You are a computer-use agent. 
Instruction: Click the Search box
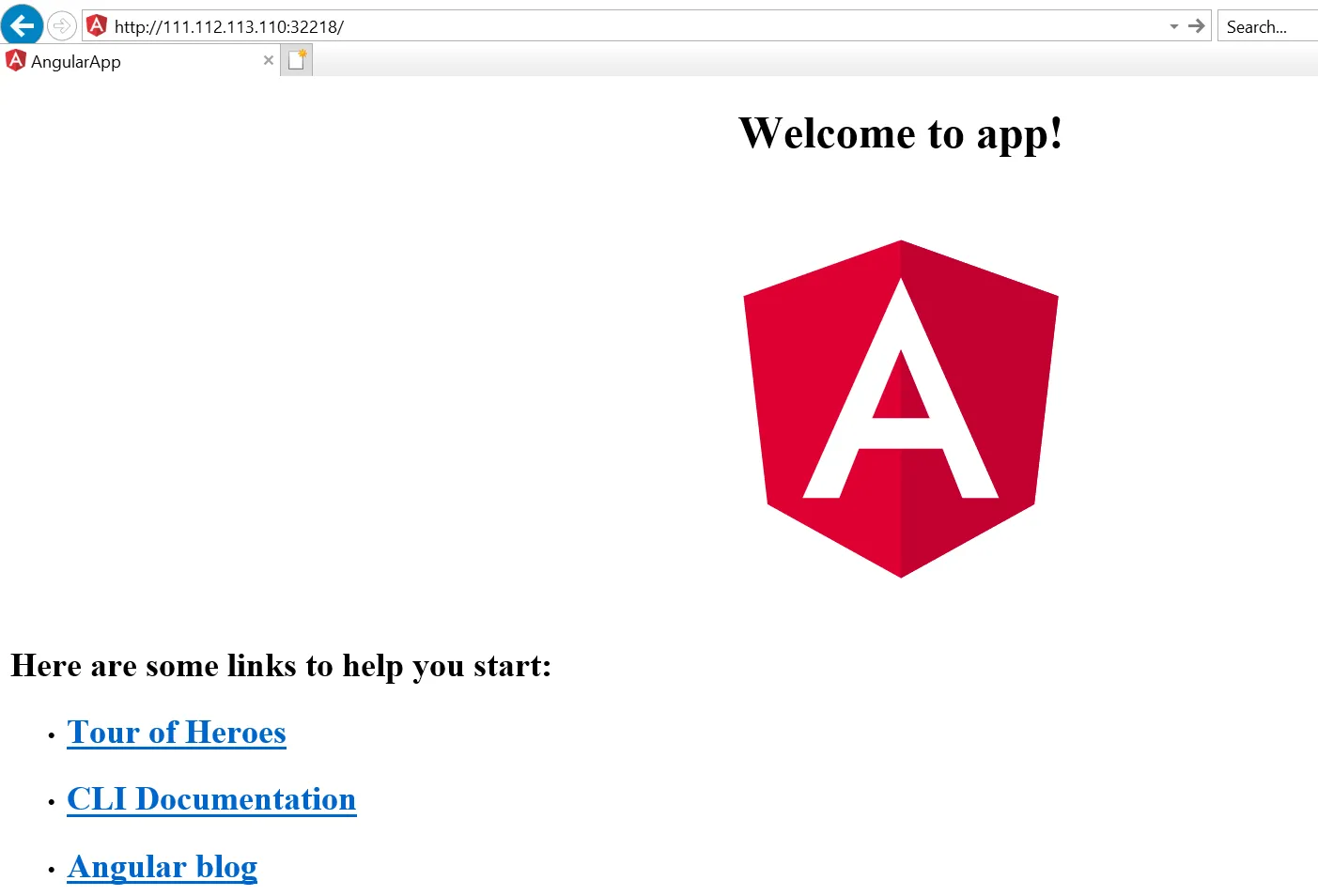(x=1268, y=26)
